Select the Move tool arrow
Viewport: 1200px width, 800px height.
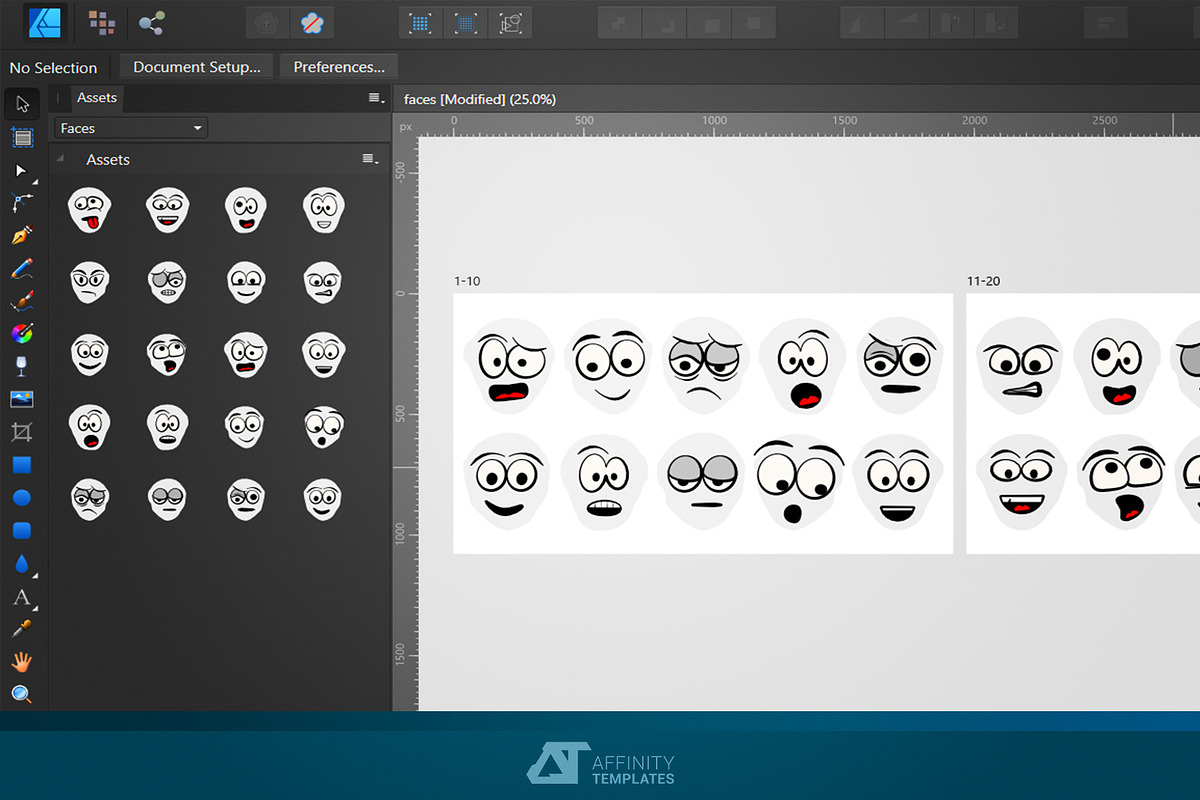[x=22, y=103]
